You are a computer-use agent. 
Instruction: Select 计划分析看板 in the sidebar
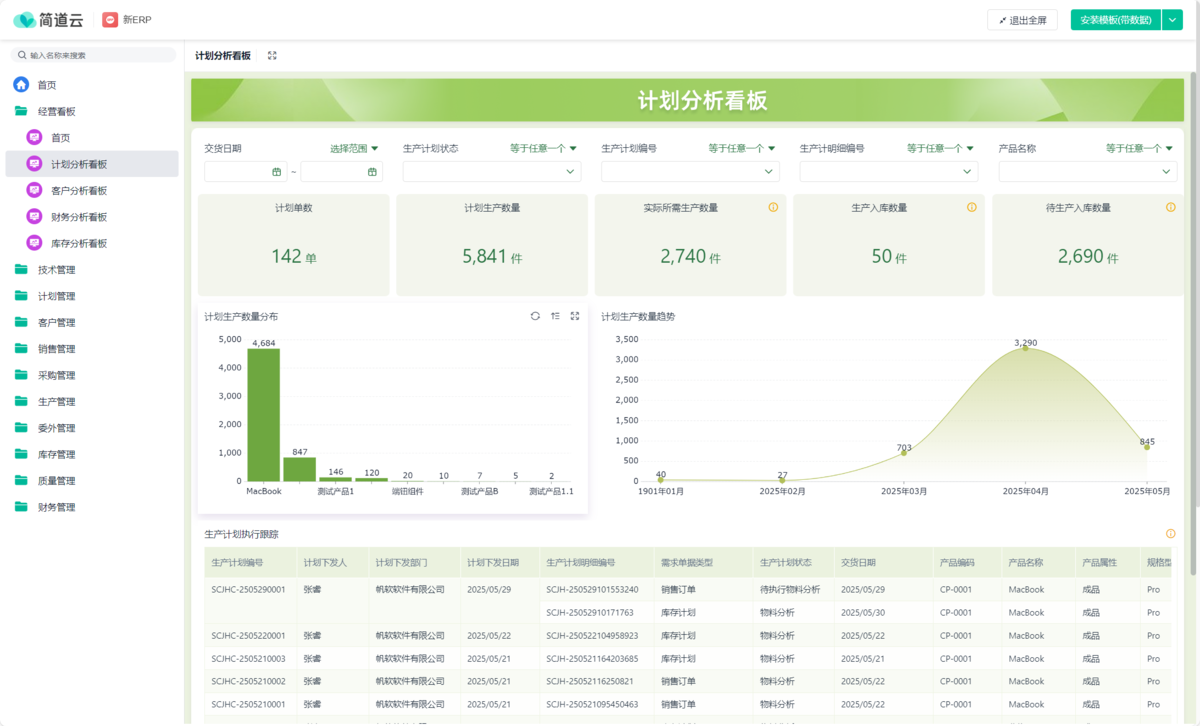(x=92, y=164)
